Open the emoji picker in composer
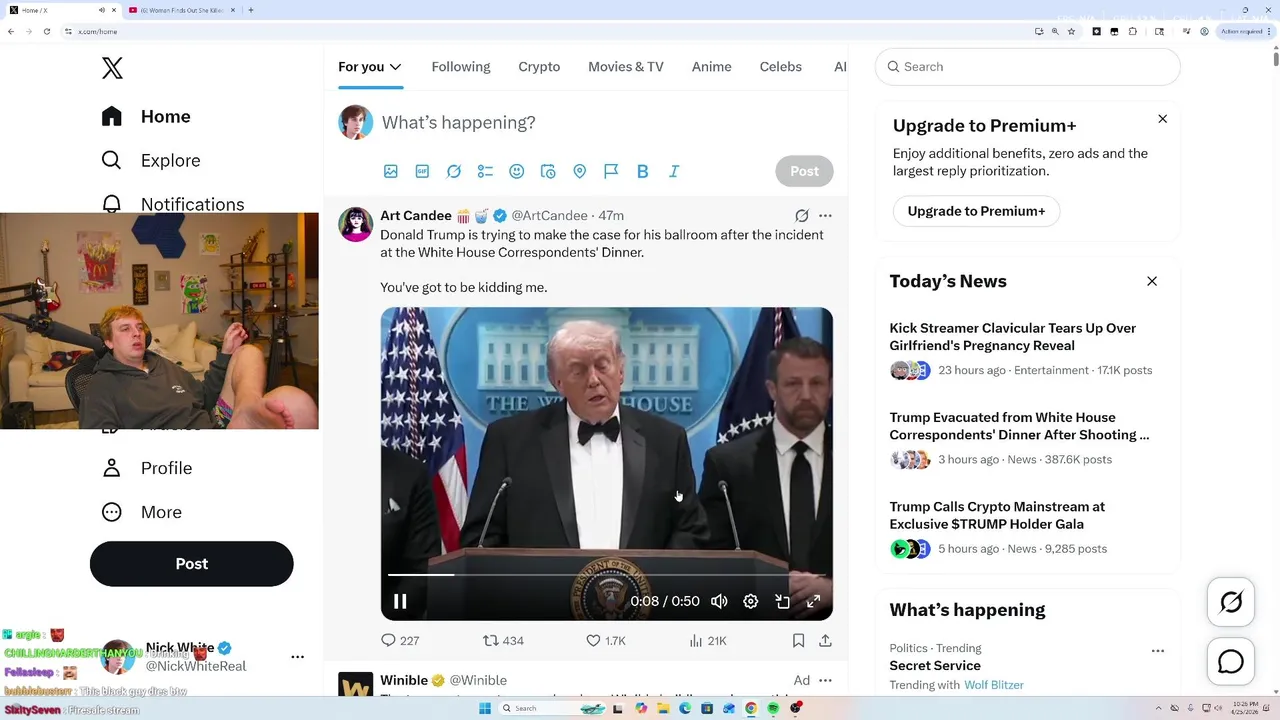Image resolution: width=1280 pixels, height=720 pixels. 517,172
